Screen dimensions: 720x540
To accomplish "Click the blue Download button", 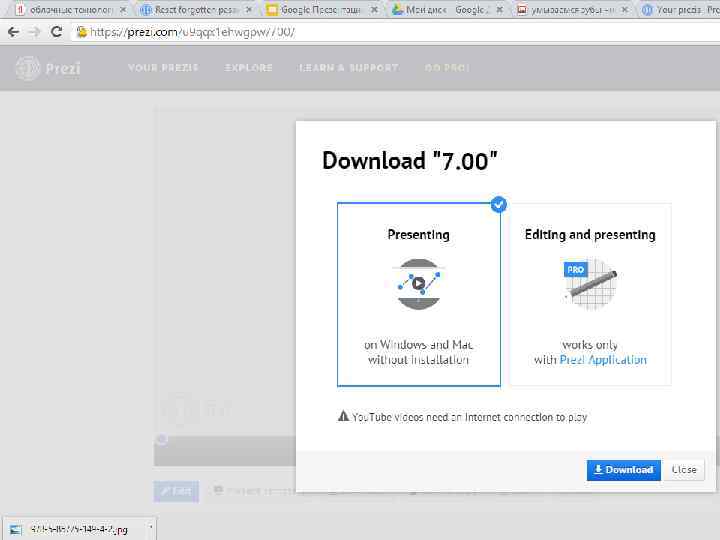I will pos(624,470).
